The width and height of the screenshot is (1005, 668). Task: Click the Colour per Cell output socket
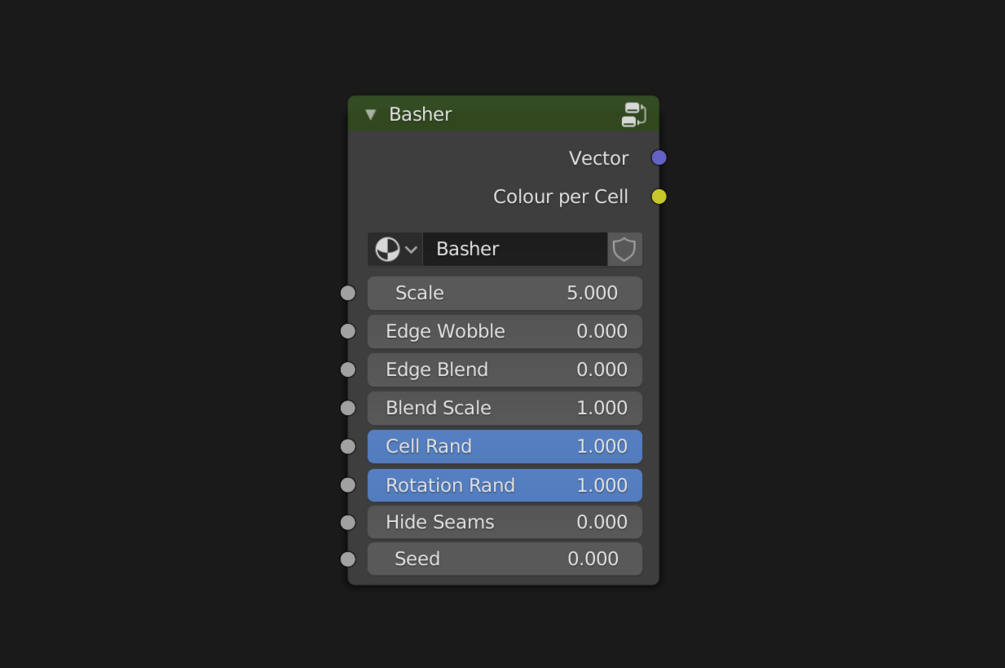pos(659,196)
